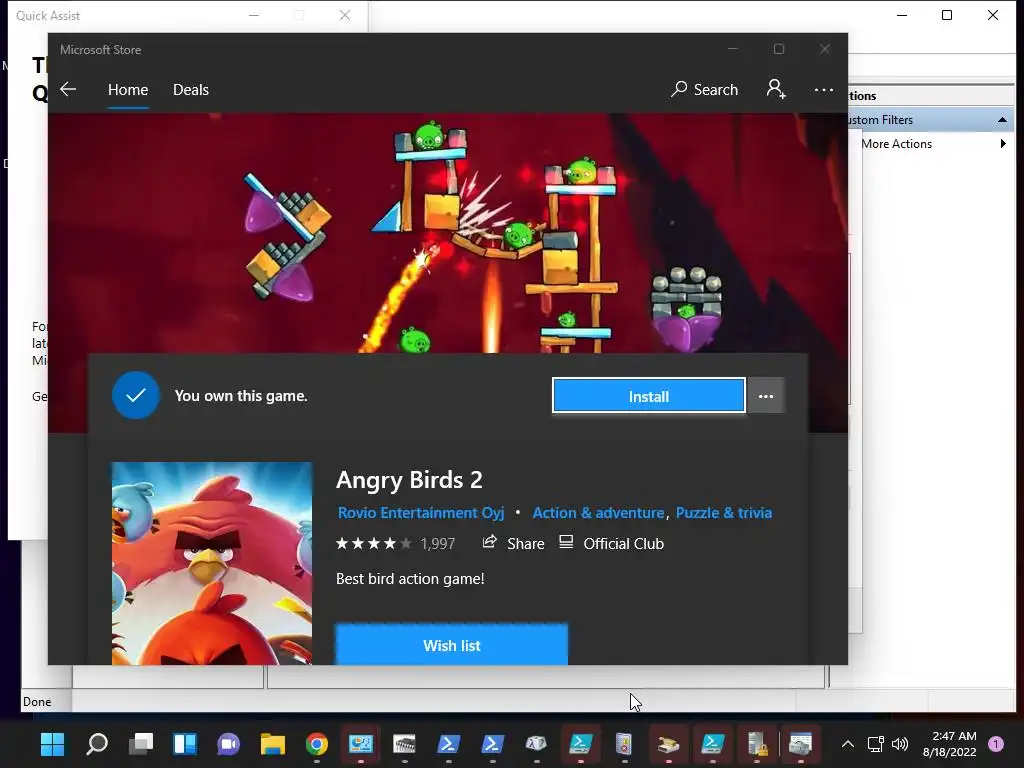The image size is (1024, 768).
Task: Open Task View on the taskbar
Action: click(140, 744)
